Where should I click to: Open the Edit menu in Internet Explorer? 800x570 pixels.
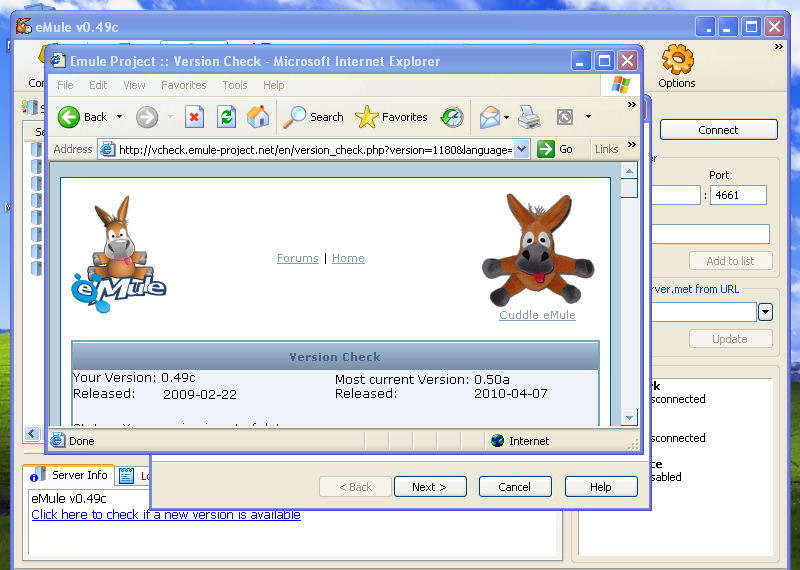click(x=98, y=85)
